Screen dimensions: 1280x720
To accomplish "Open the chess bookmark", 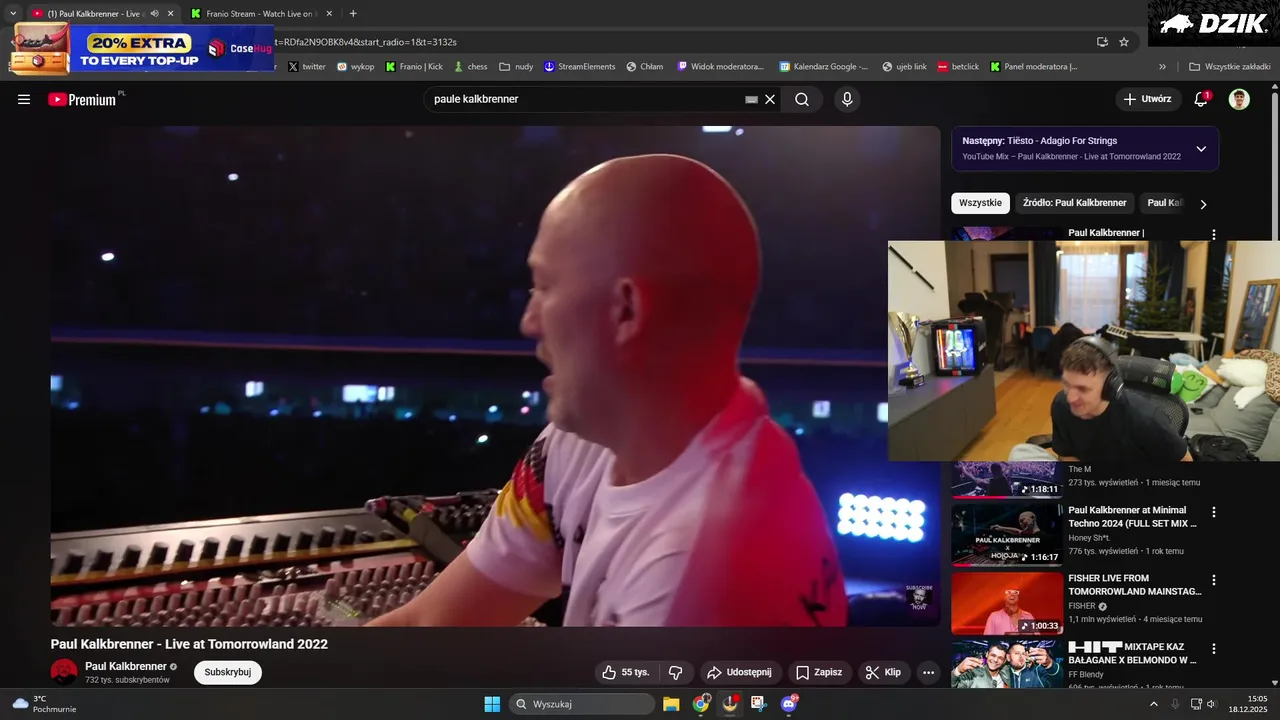I will tap(470, 67).
